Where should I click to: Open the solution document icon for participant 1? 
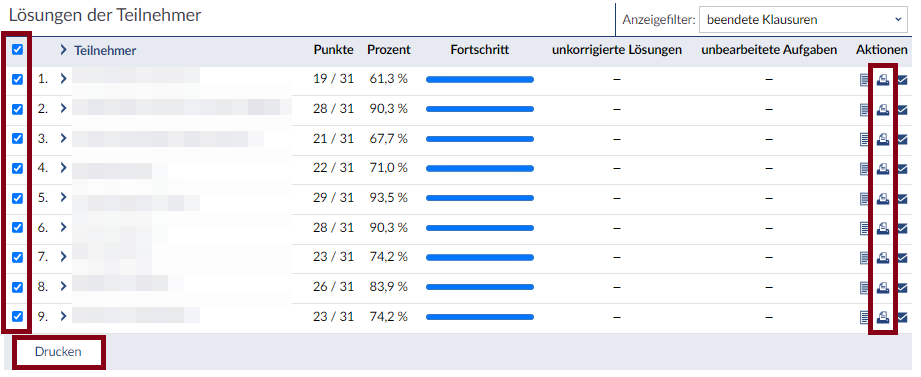(865, 79)
